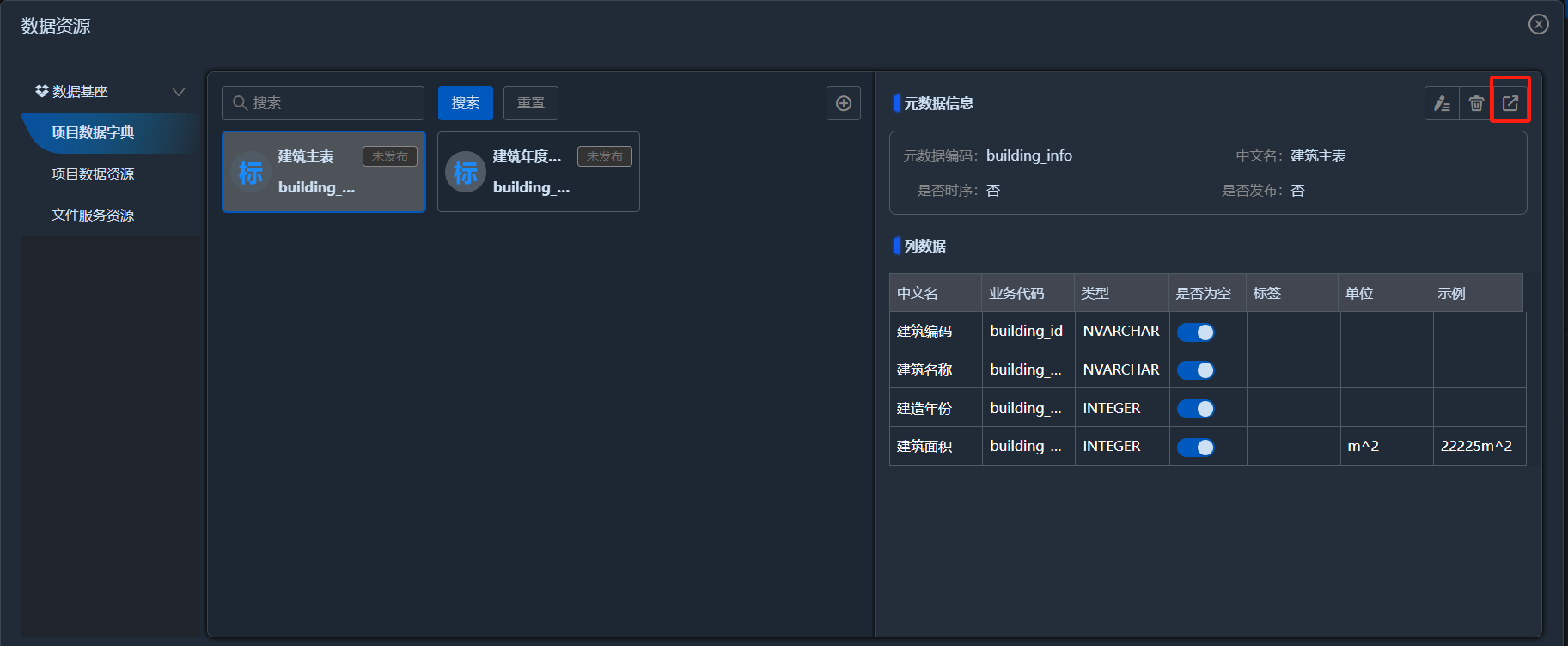Click the magnifier icon in search box

[x=240, y=103]
